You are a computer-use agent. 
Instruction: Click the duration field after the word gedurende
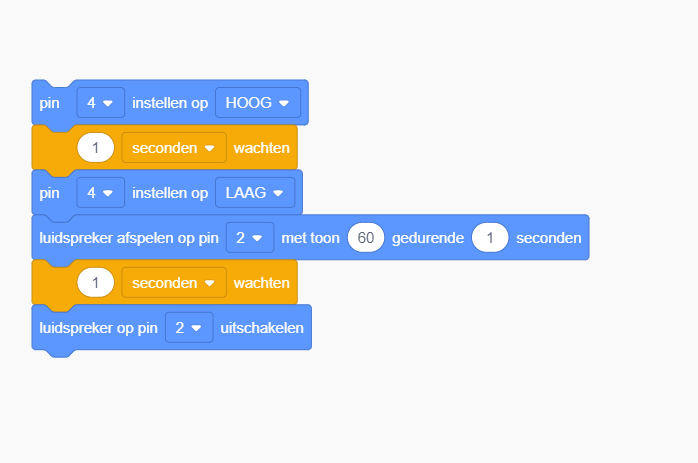coord(490,238)
